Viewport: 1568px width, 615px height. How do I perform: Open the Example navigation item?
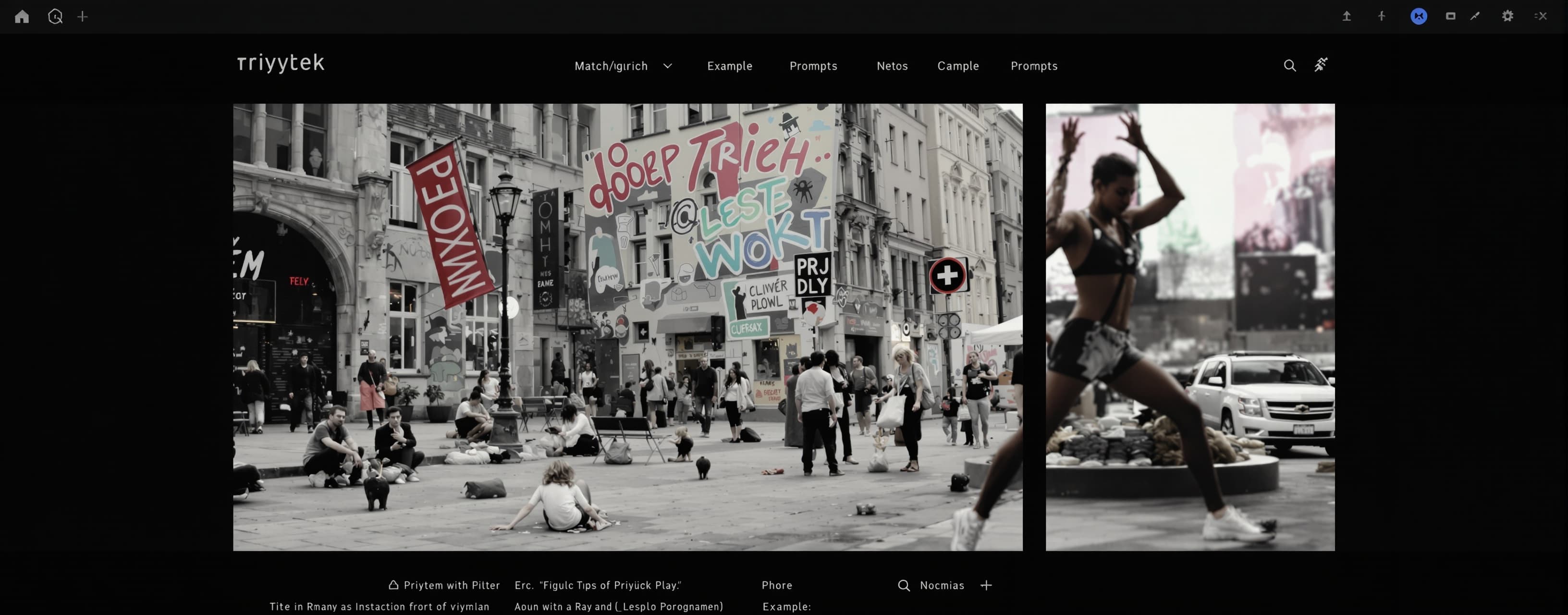tap(729, 66)
